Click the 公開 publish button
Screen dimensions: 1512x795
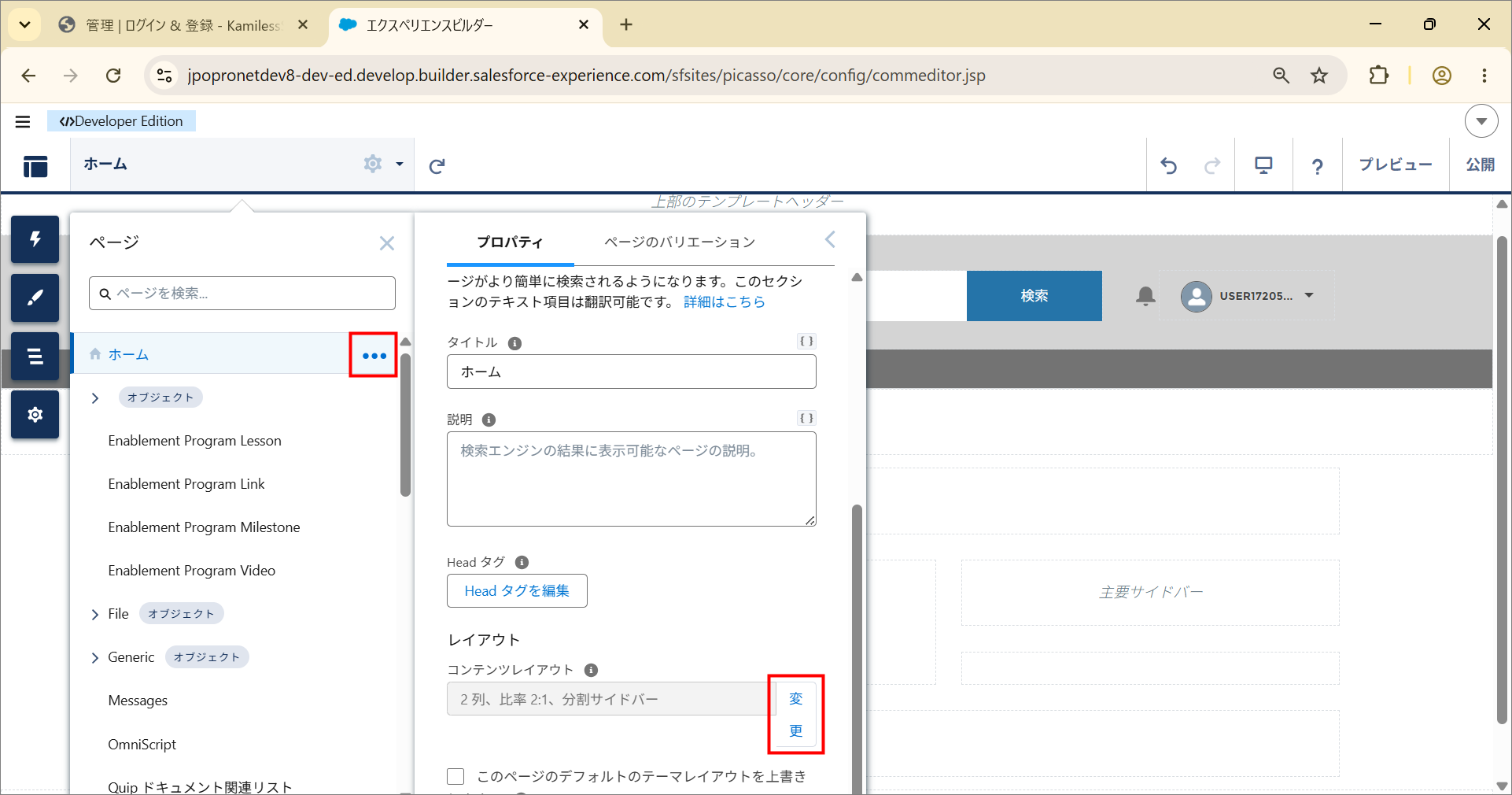click(1481, 165)
